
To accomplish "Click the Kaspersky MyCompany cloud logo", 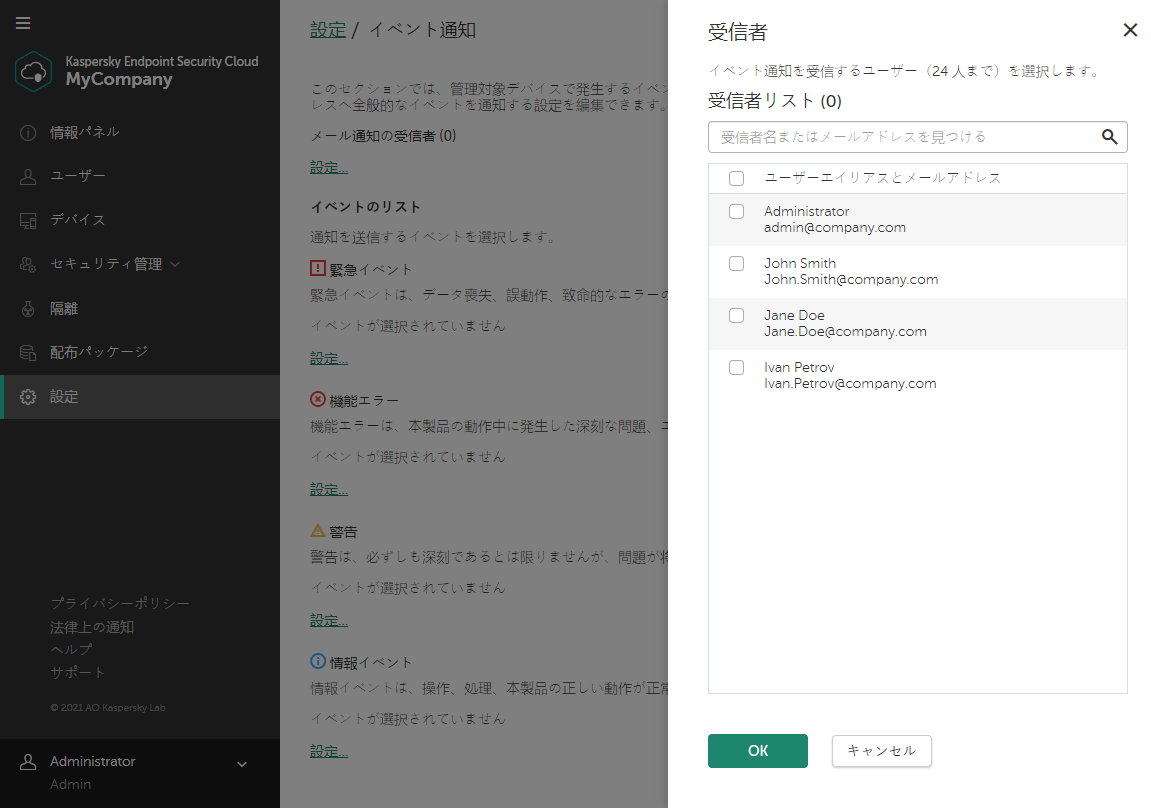I will (x=35, y=72).
